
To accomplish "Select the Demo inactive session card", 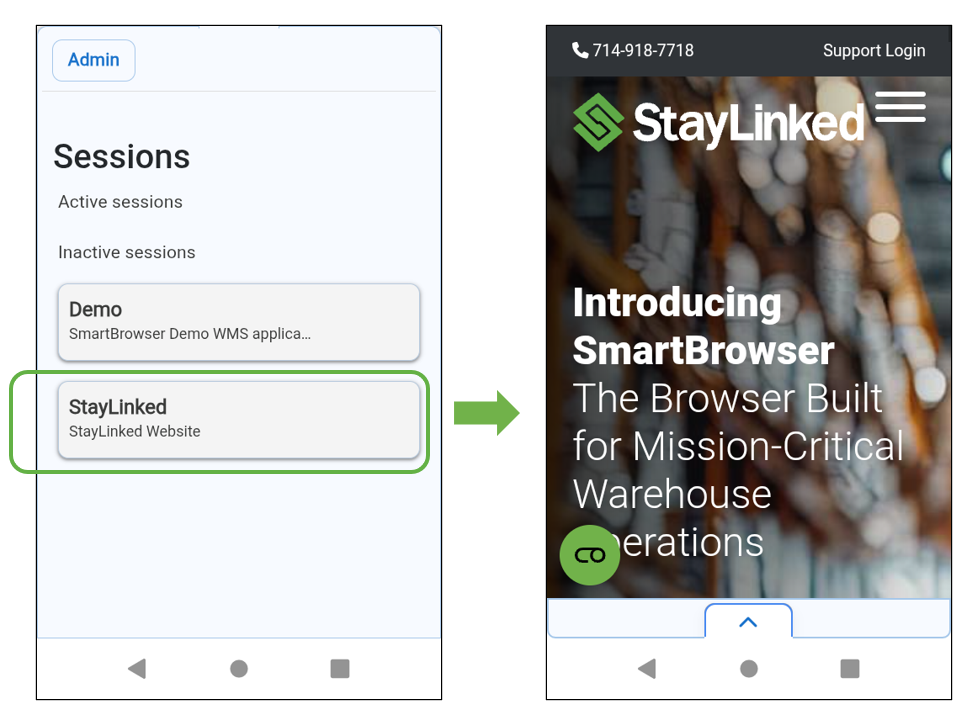I will [x=239, y=322].
